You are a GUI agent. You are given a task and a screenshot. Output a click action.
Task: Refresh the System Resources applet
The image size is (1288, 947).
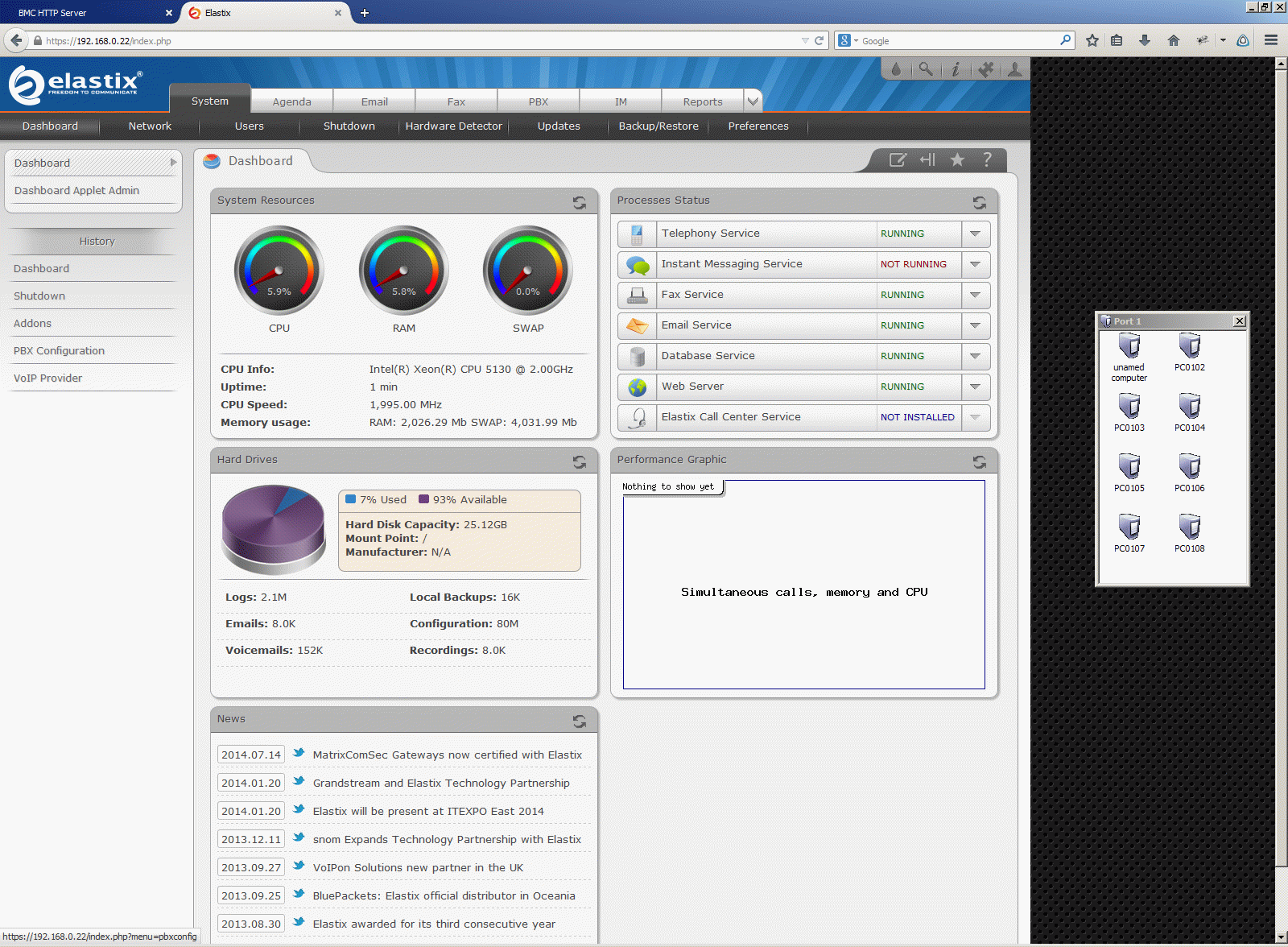(580, 202)
